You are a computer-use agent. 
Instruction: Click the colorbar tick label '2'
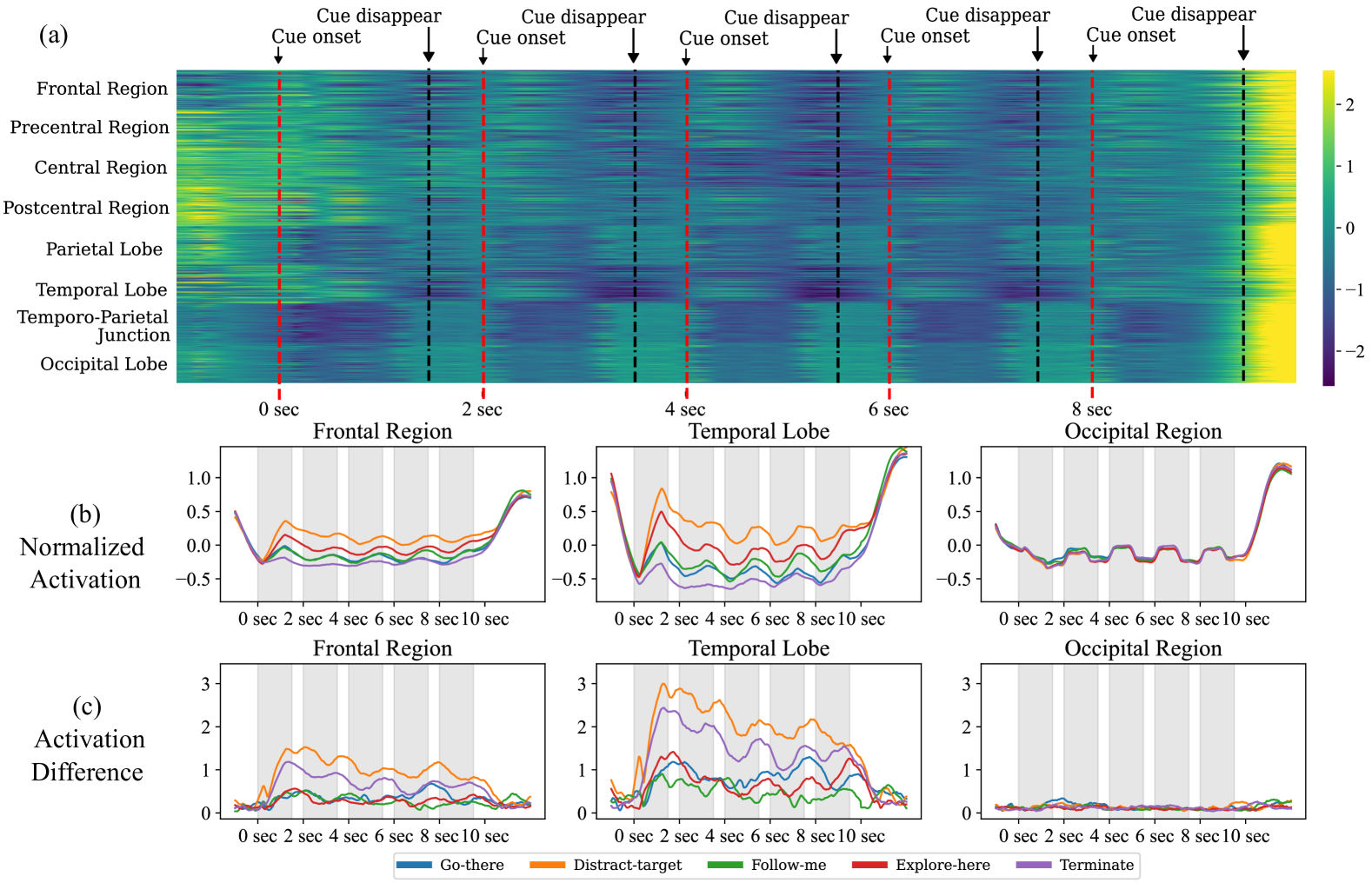tap(1349, 104)
